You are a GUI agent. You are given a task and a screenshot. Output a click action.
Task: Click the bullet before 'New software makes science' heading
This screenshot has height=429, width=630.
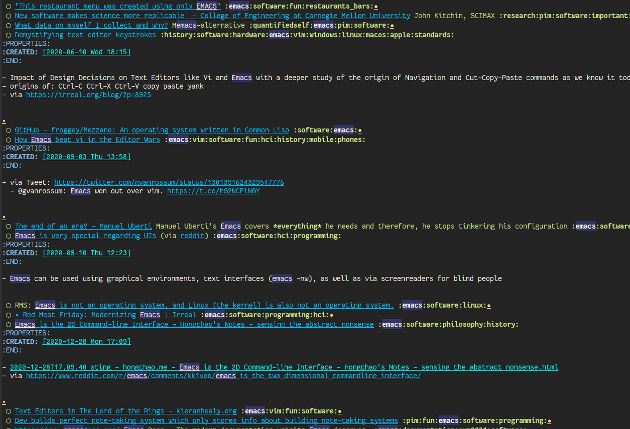8,16
